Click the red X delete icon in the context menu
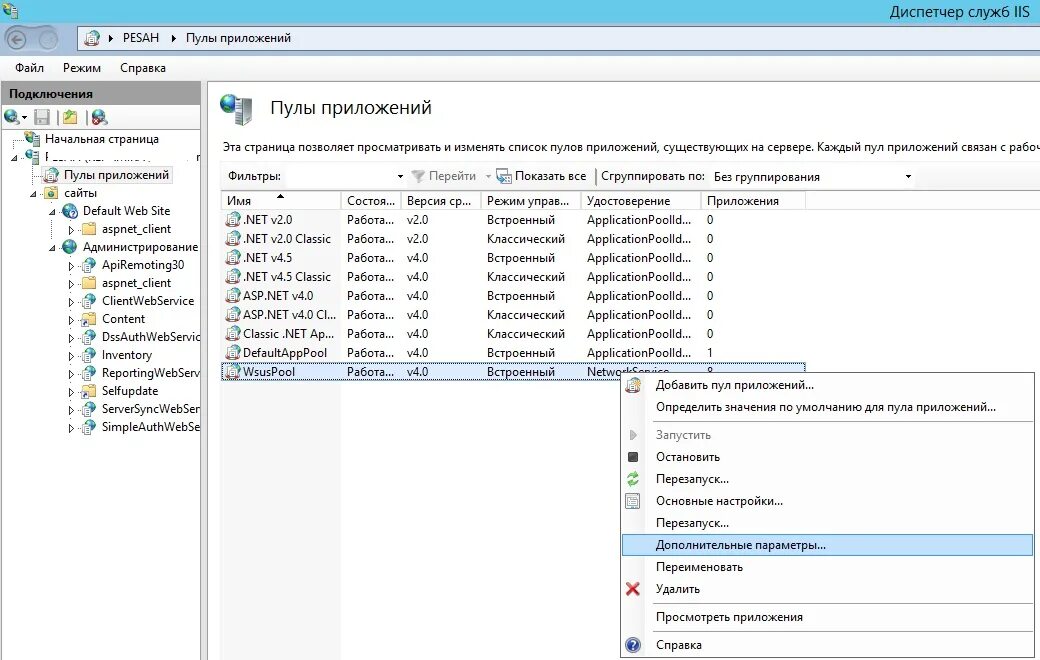Viewport: 1040px width, 660px height. coord(633,588)
